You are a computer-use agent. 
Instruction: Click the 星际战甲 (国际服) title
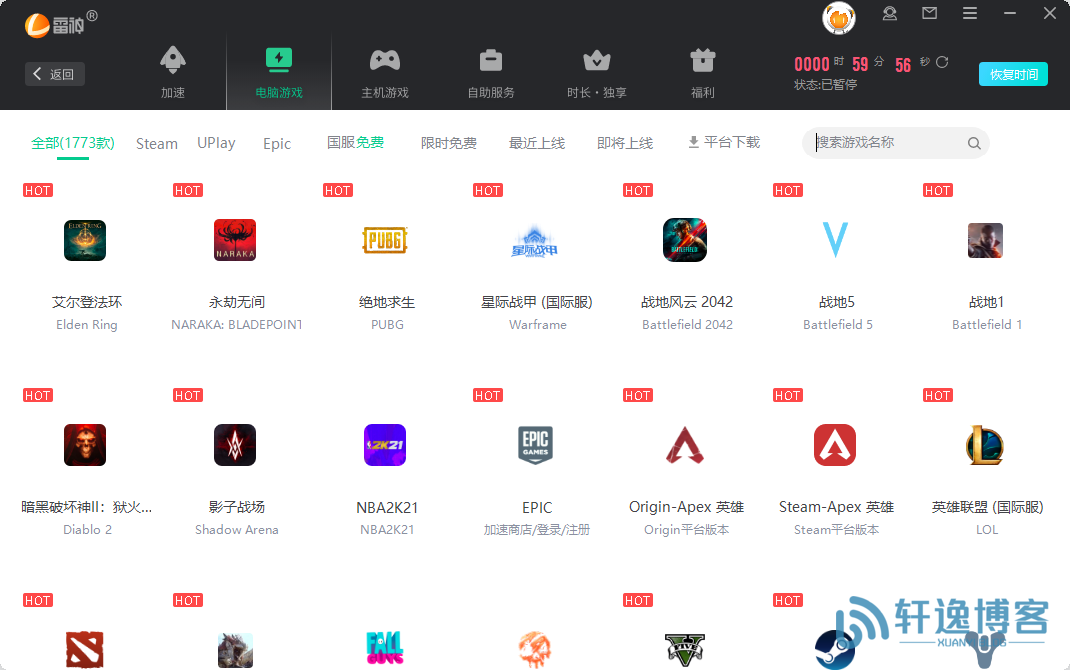click(x=537, y=302)
